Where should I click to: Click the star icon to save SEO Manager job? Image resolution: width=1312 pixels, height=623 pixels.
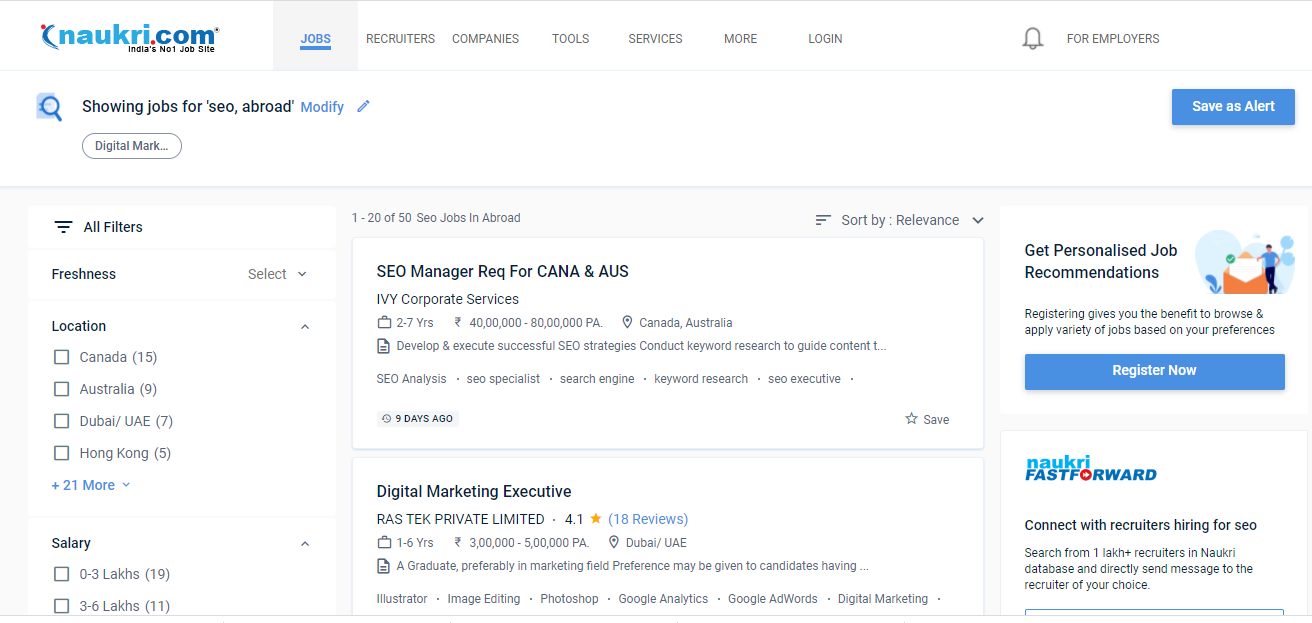911,419
